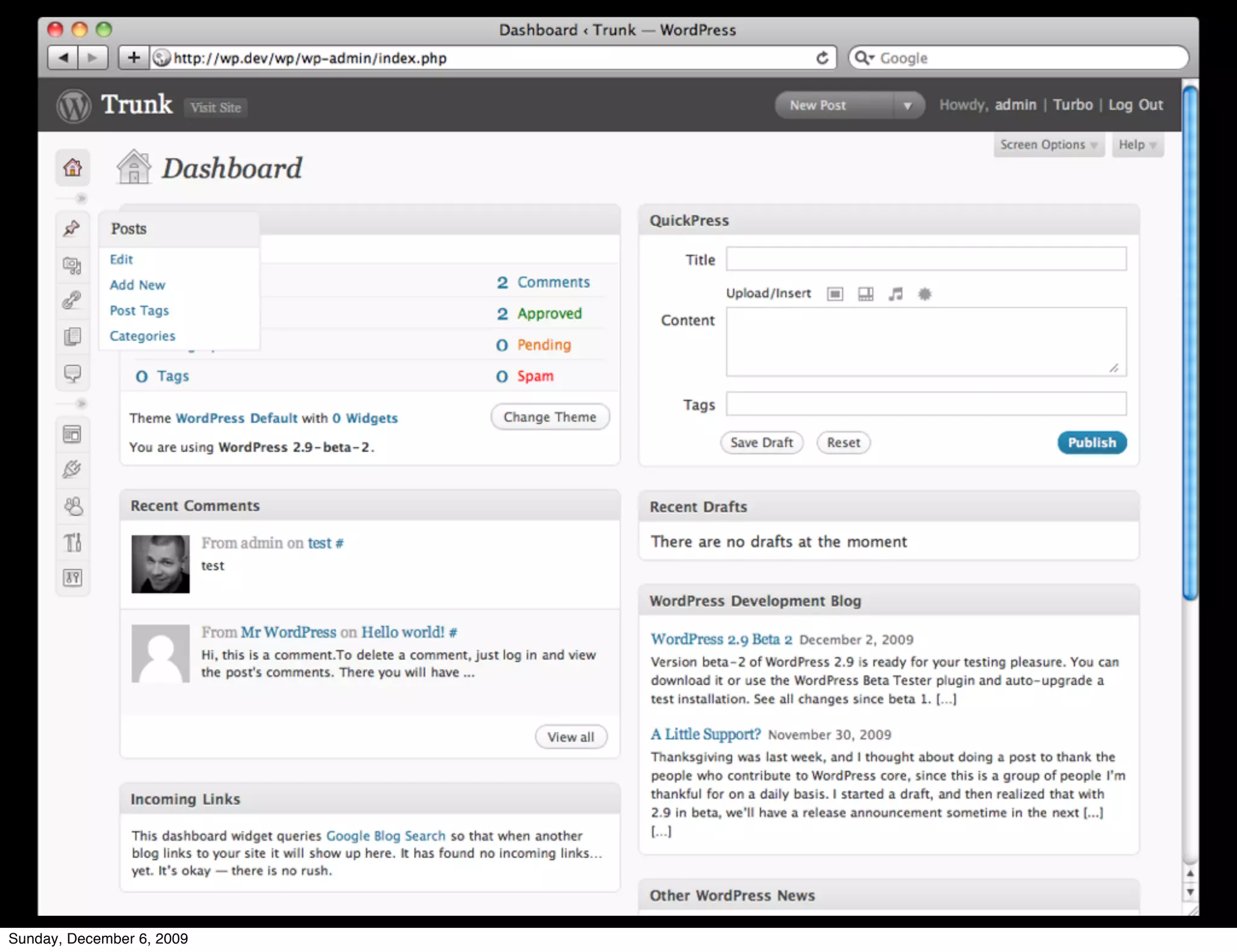Open the Media sidebar icon
This screenshot has height=952, width=1237.
[x=72, y=265]
